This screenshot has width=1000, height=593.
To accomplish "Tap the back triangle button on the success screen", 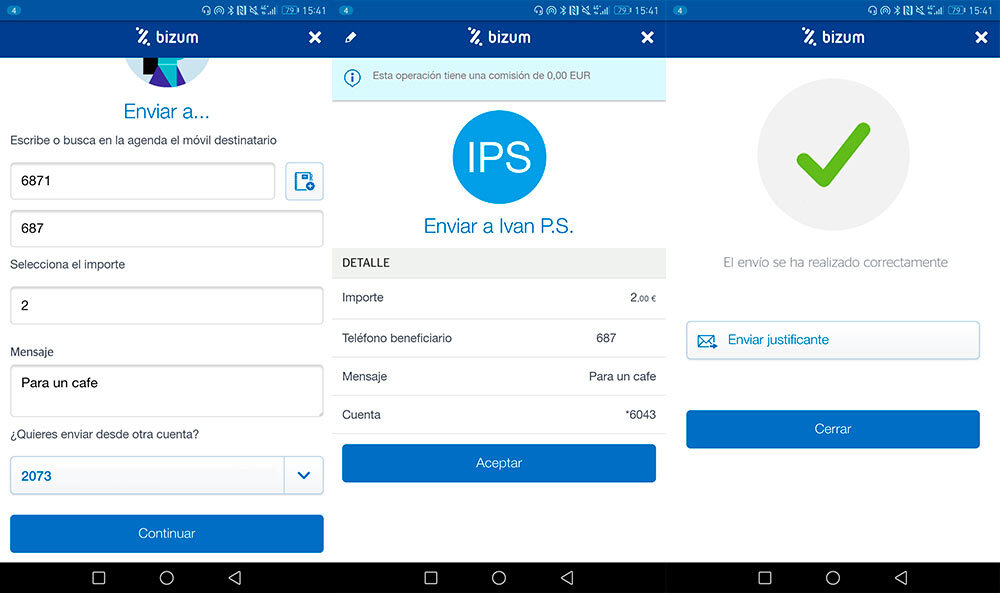I will [901, 578].
